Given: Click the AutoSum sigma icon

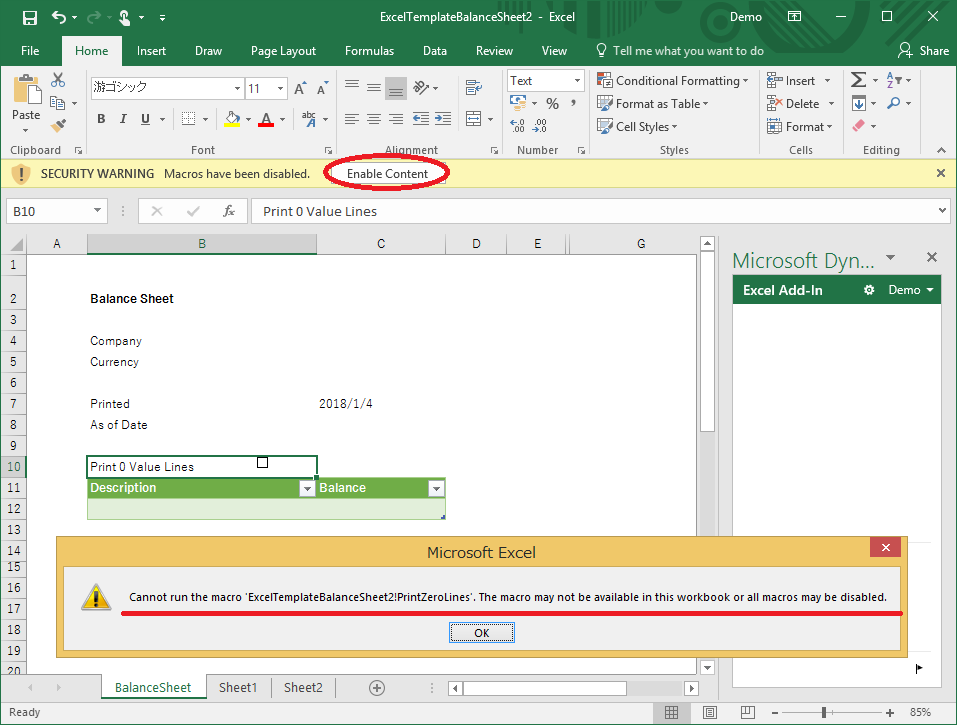Looking at the screenshot, I should tap(858, 80).
